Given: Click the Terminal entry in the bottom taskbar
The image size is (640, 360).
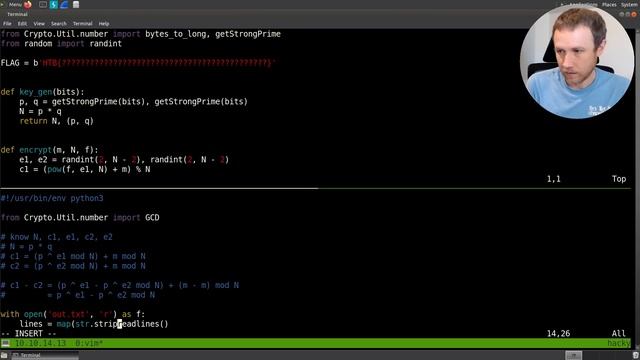Looking at the screenshot, I should click(x=44, y=356).
